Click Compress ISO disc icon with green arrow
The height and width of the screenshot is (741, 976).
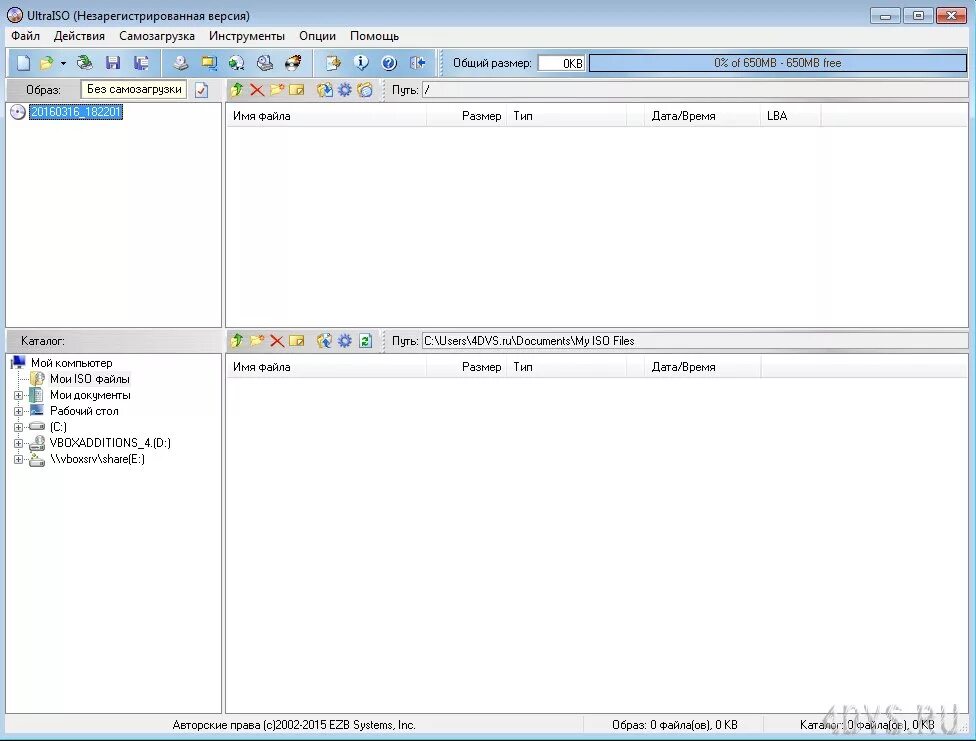[237, 63]
